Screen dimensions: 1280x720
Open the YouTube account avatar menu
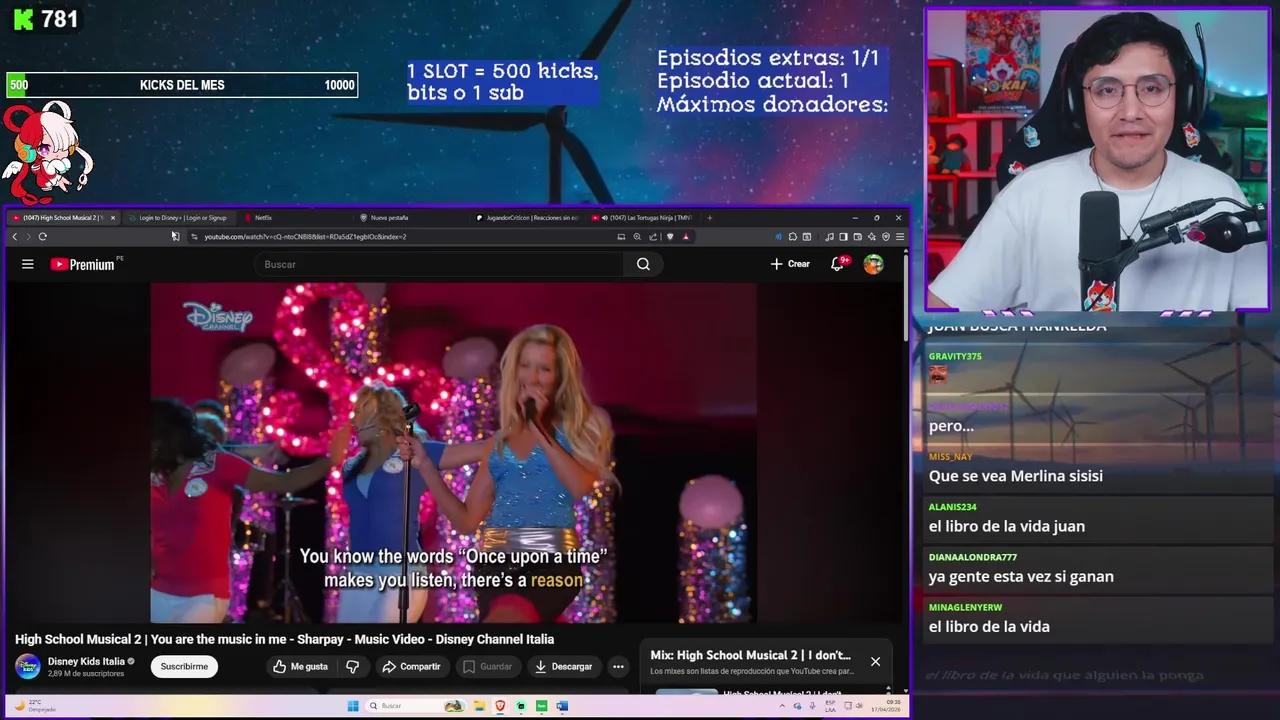pos(873,264)
